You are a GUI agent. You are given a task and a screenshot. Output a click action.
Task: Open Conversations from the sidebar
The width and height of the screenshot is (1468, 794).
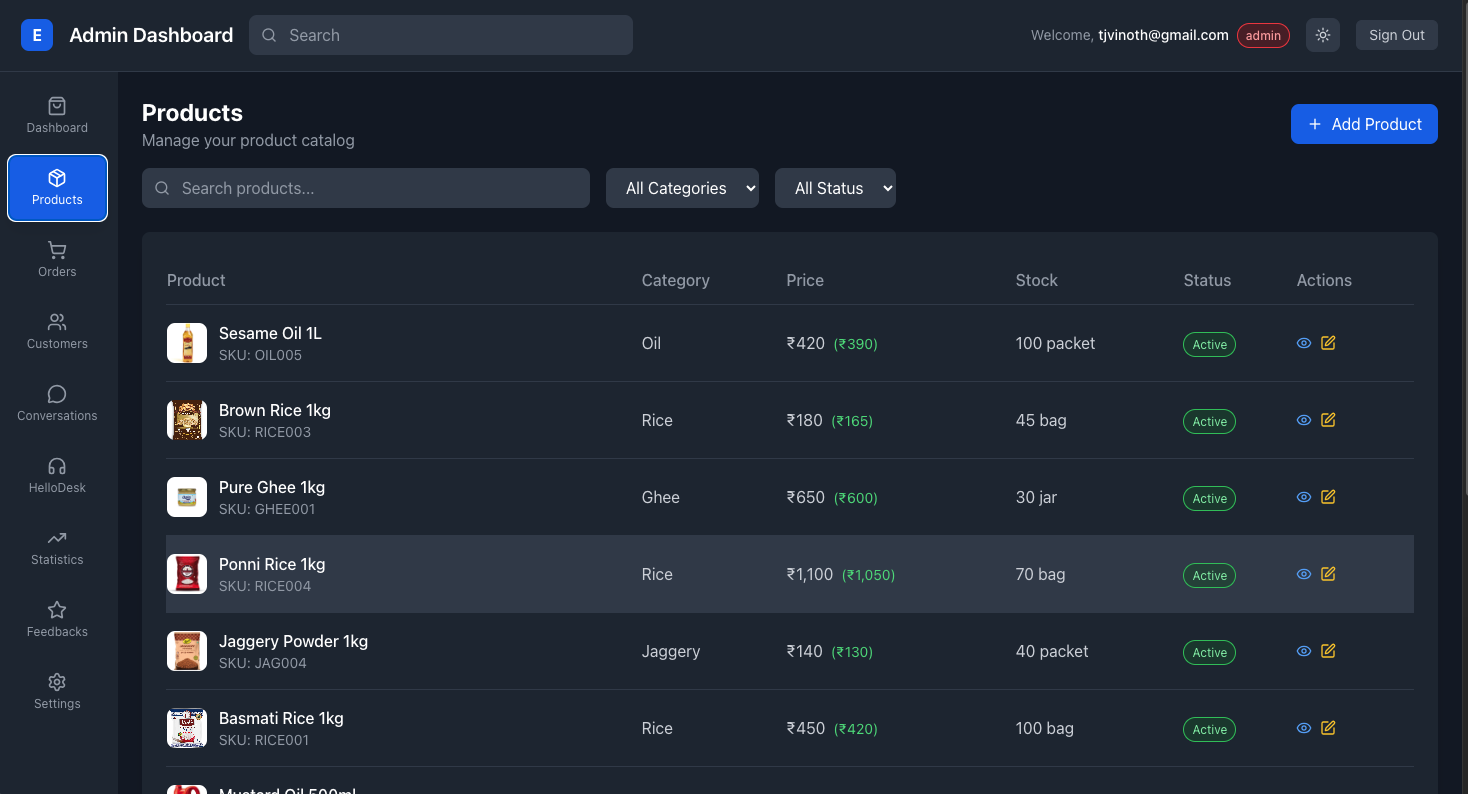[57, 403]
